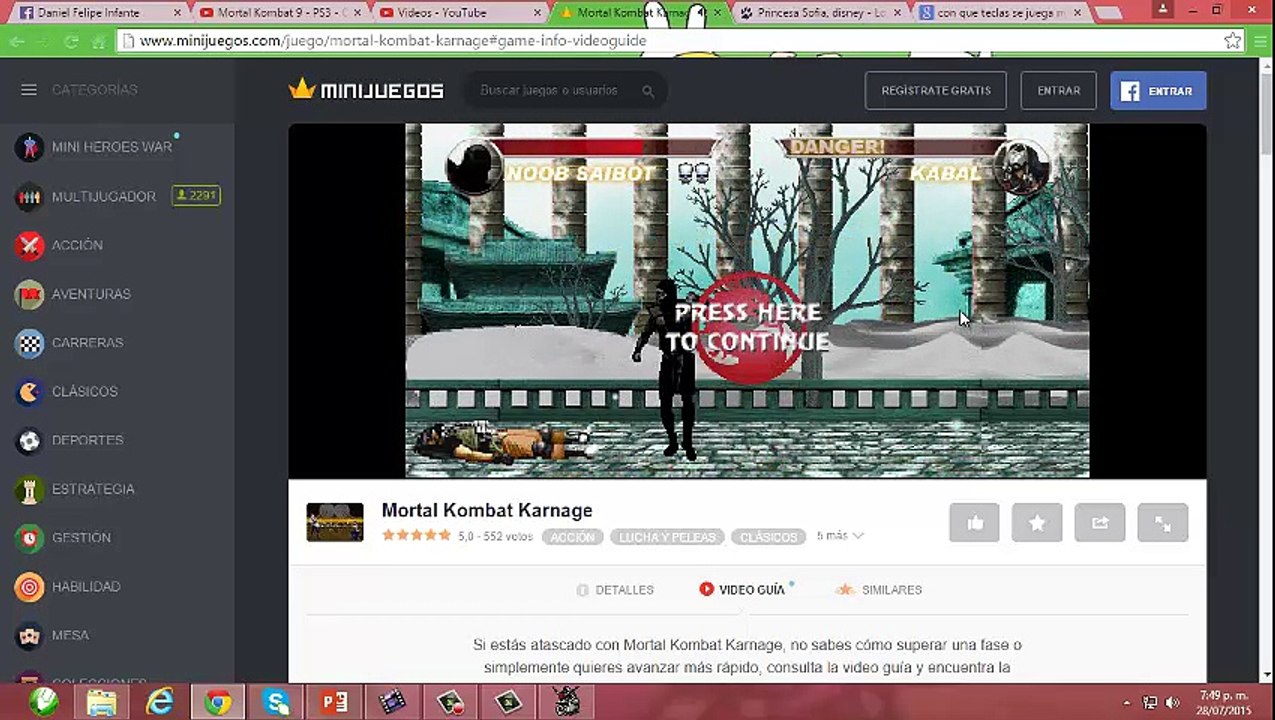Click the Windows Start button
The height and width of the screenshot is (720, 1275).
(43, 702)
